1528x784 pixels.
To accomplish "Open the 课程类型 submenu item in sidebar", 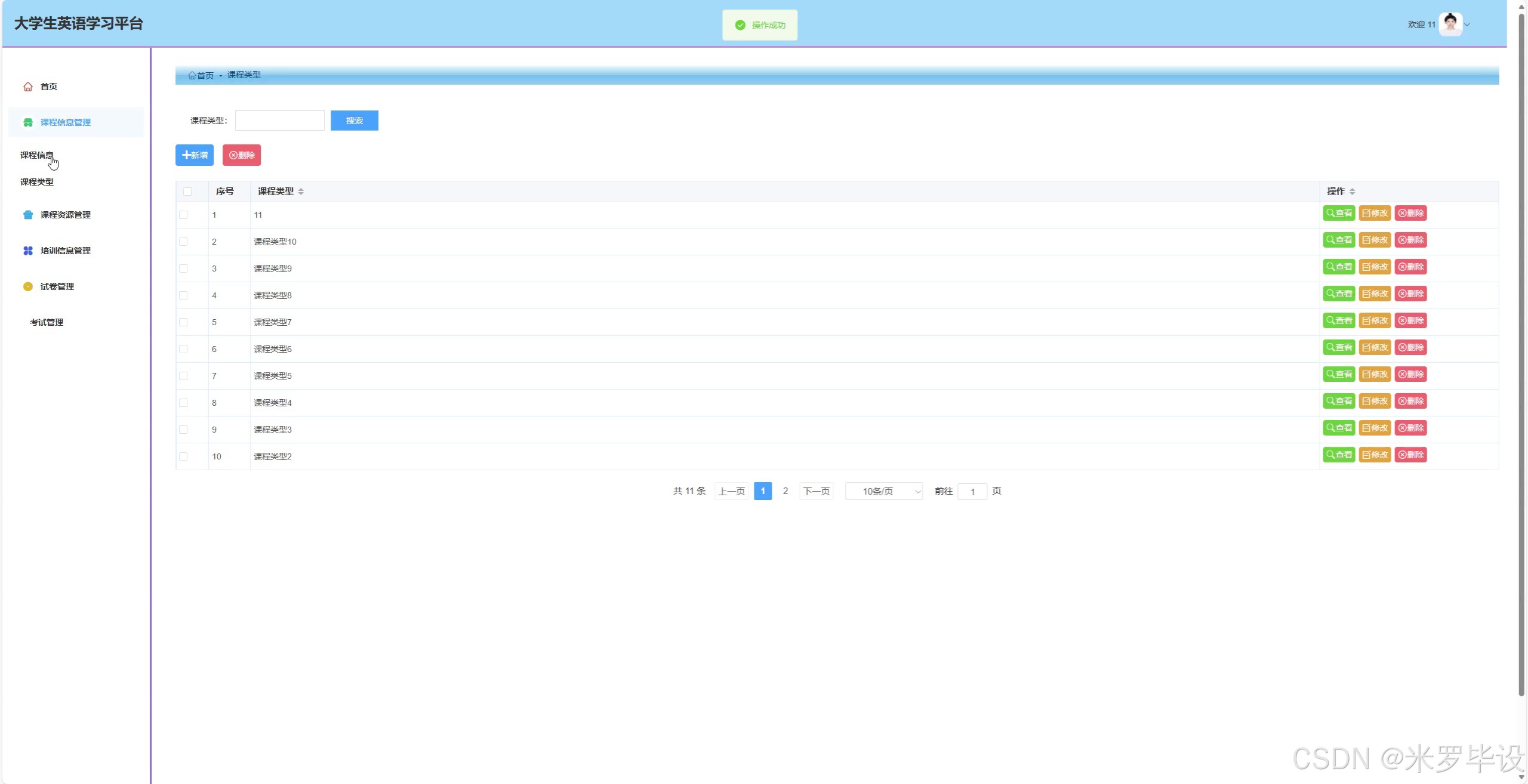I will (x=37, y=182).
